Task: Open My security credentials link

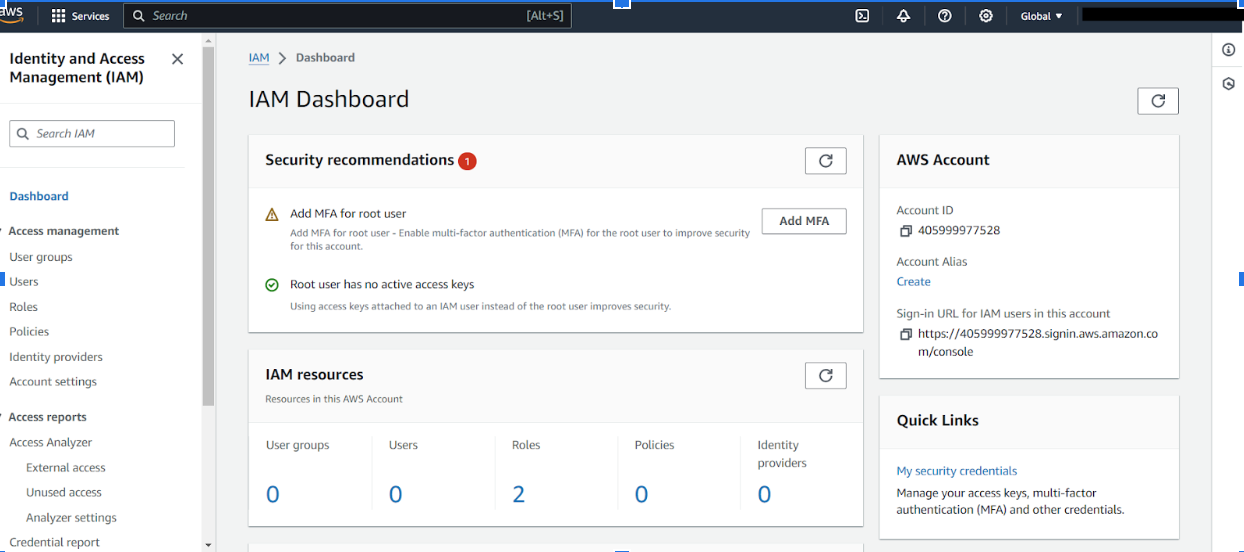Action: (x=956, y=471)
